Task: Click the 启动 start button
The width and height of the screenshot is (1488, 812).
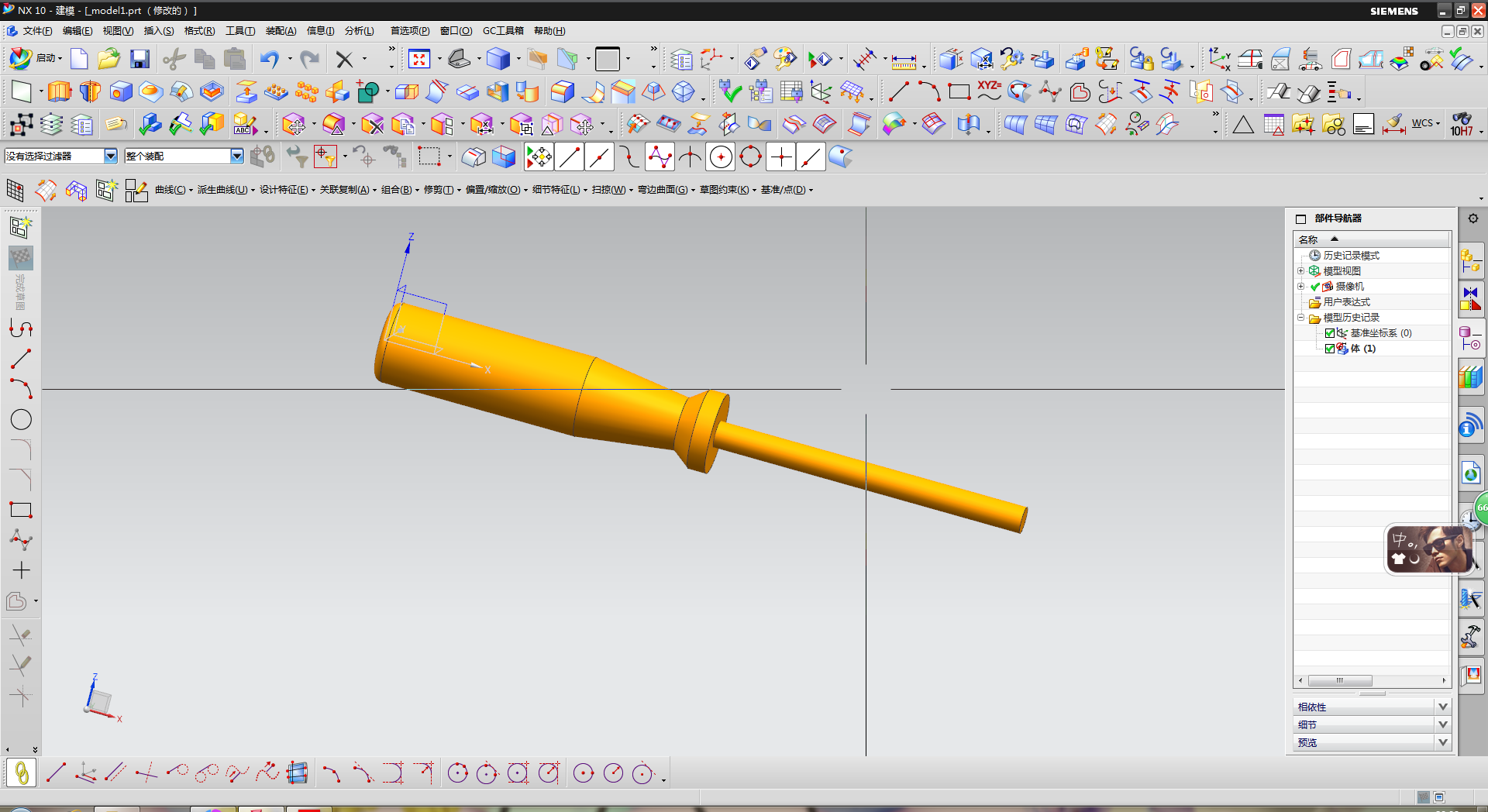Action: 36,59
